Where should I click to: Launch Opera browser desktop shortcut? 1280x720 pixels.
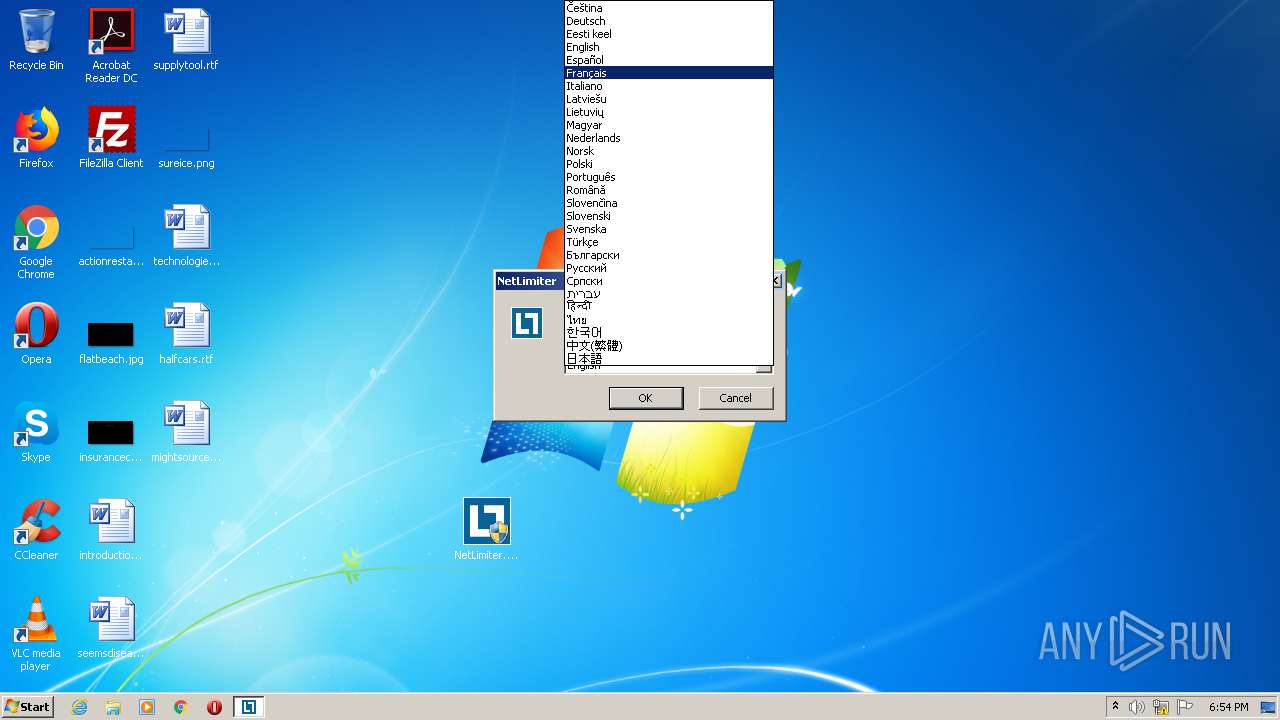pyautogui.click(x=36, y=334)
